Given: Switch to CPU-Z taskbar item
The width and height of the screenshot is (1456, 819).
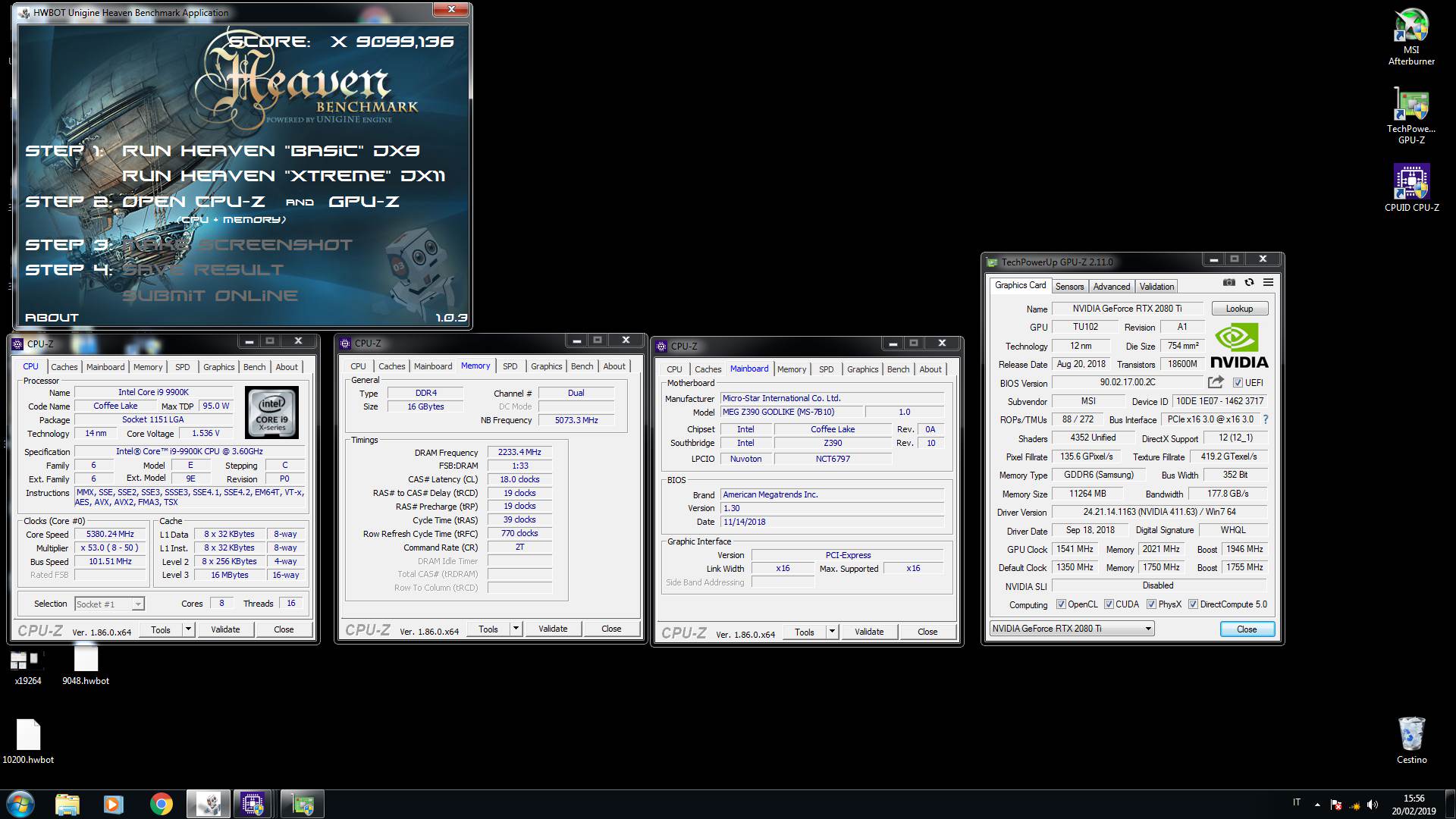Looking at the screenshot, I should point(254,804).
